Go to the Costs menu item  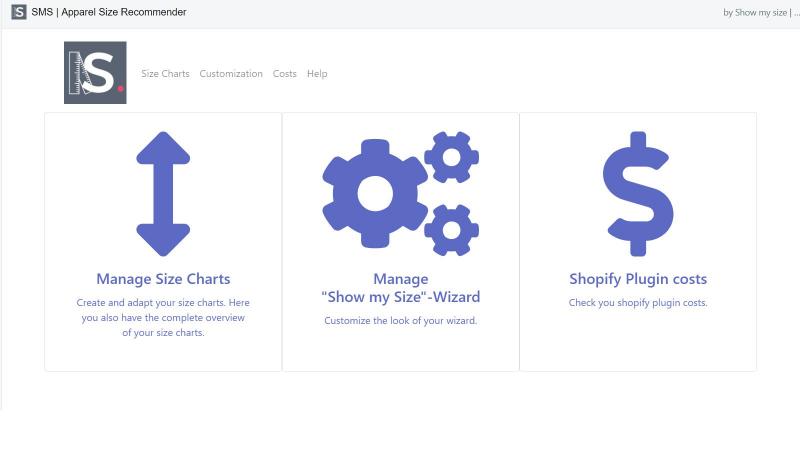[285, 73]
